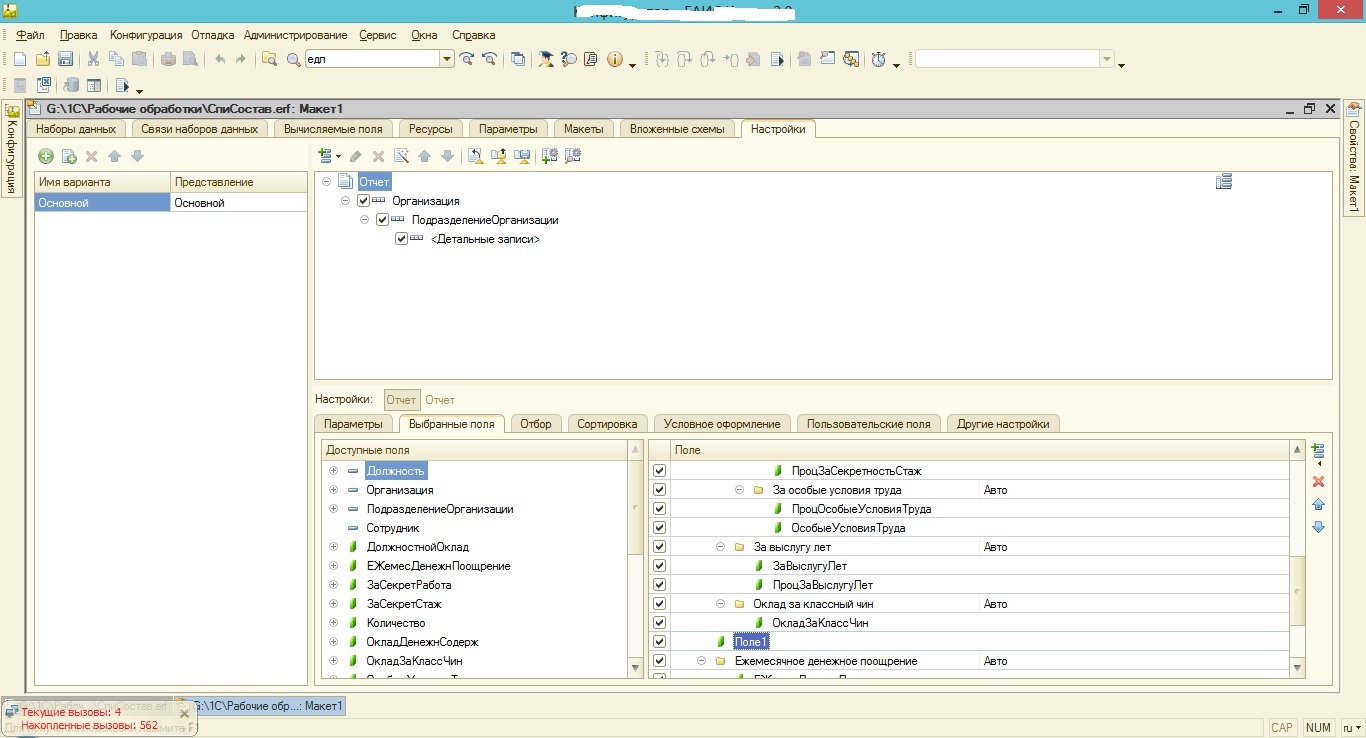
Task: Click the add new structure element icon
Action: click(x=325, y=156)
